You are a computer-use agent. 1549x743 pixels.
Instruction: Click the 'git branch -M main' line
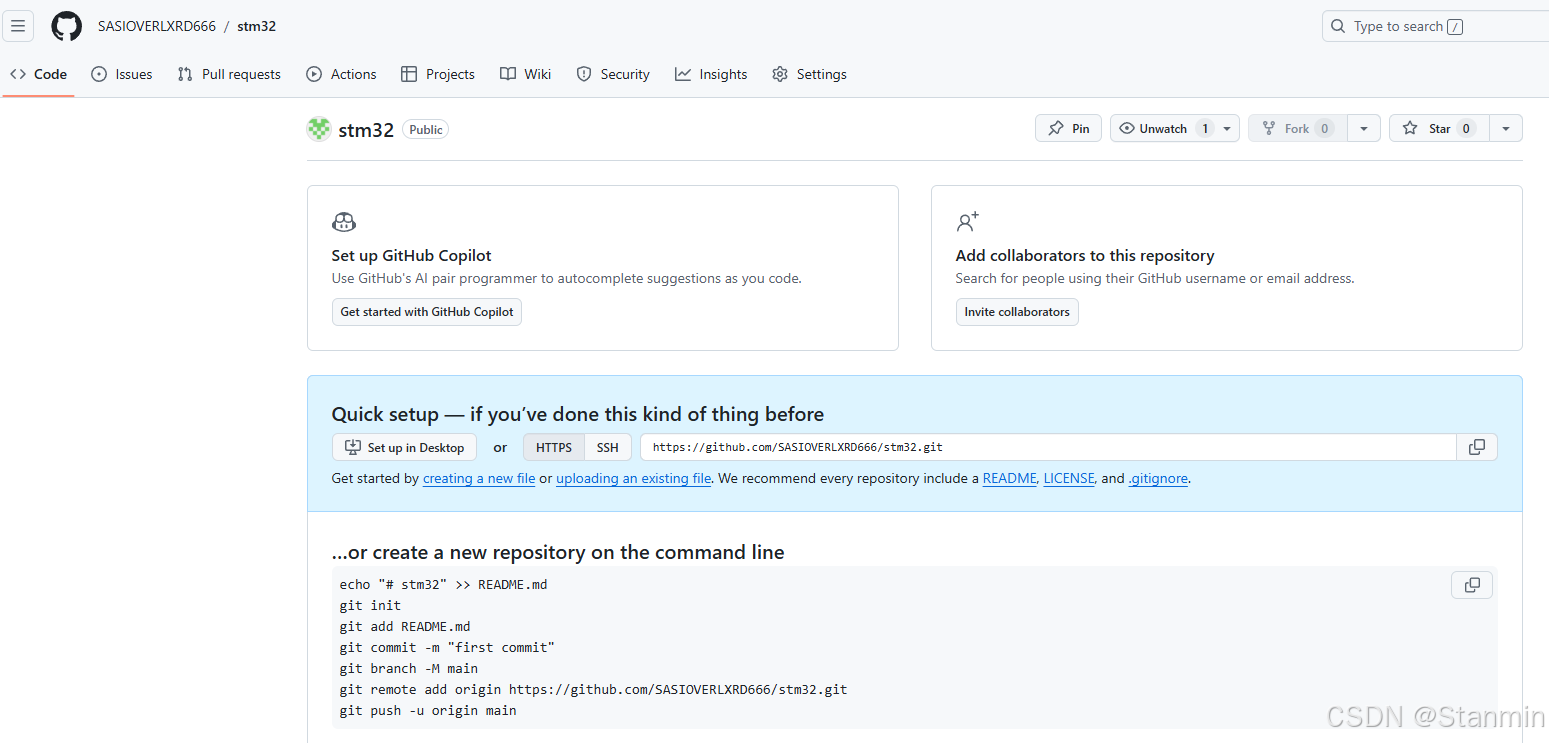coord(409,668)
